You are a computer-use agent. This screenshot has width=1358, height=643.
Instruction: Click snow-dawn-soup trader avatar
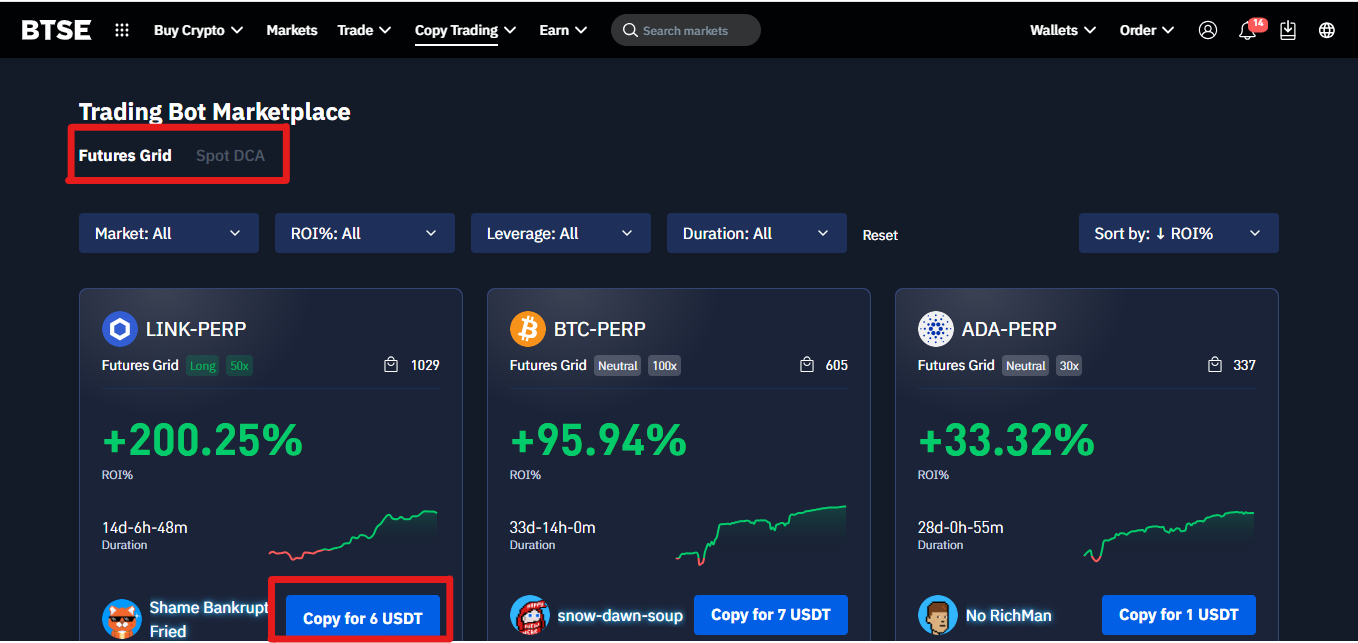click(530, 616)
